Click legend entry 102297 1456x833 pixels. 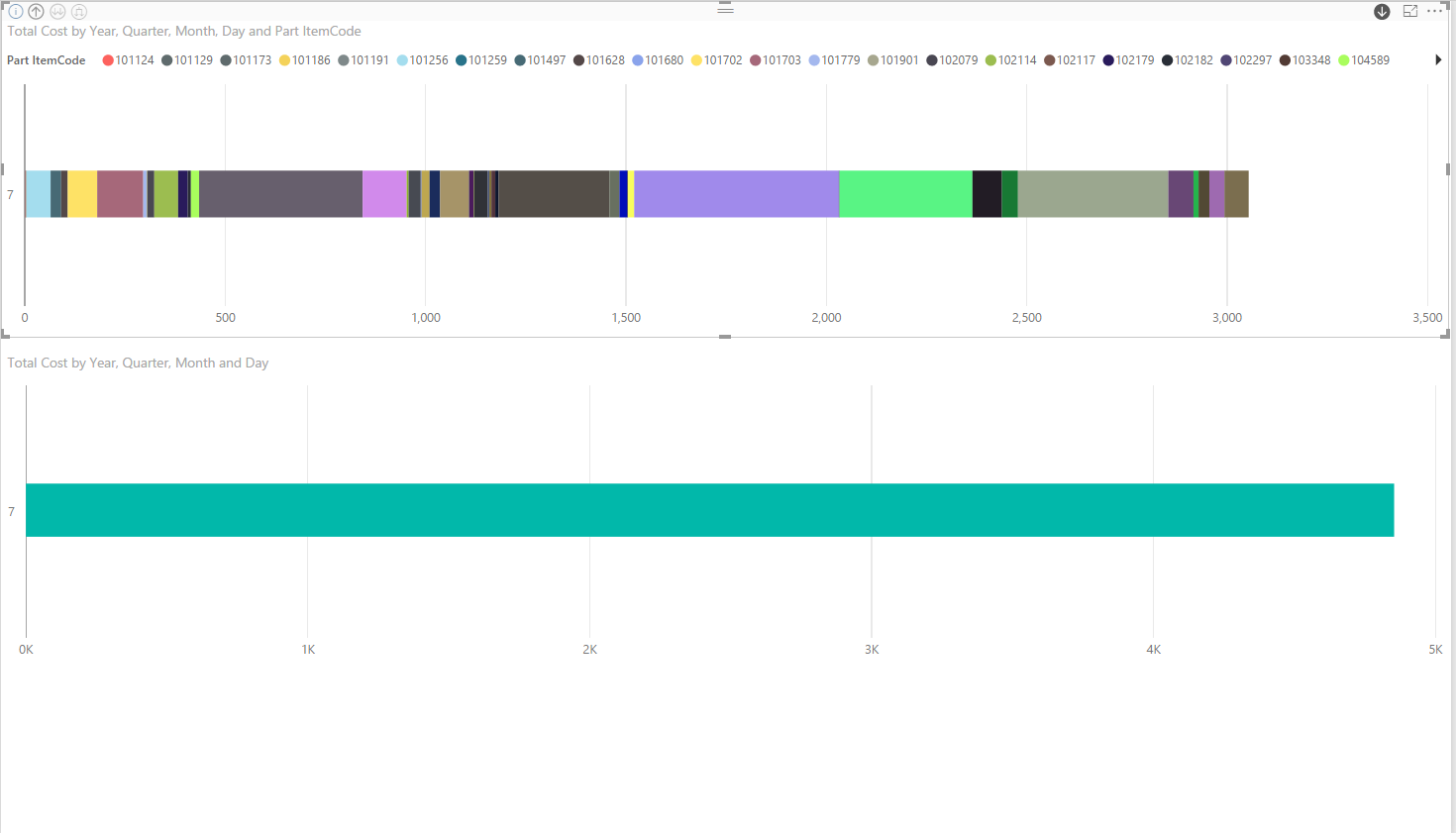[x=1246, y=60]
